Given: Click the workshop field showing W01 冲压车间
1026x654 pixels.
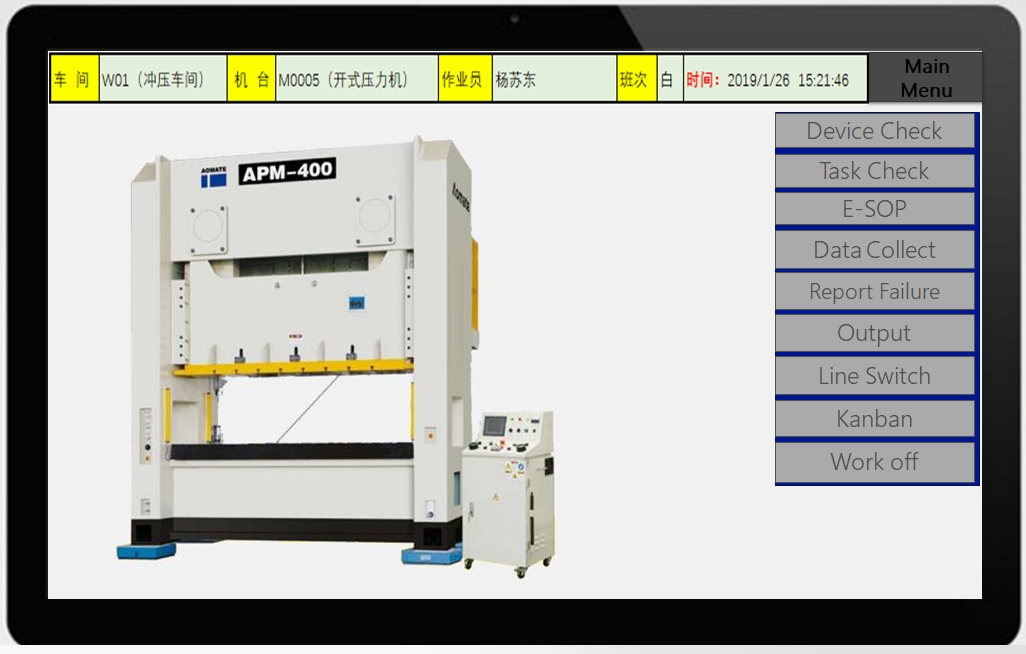Looking at the screenshot, I should (x=162, y=77).
